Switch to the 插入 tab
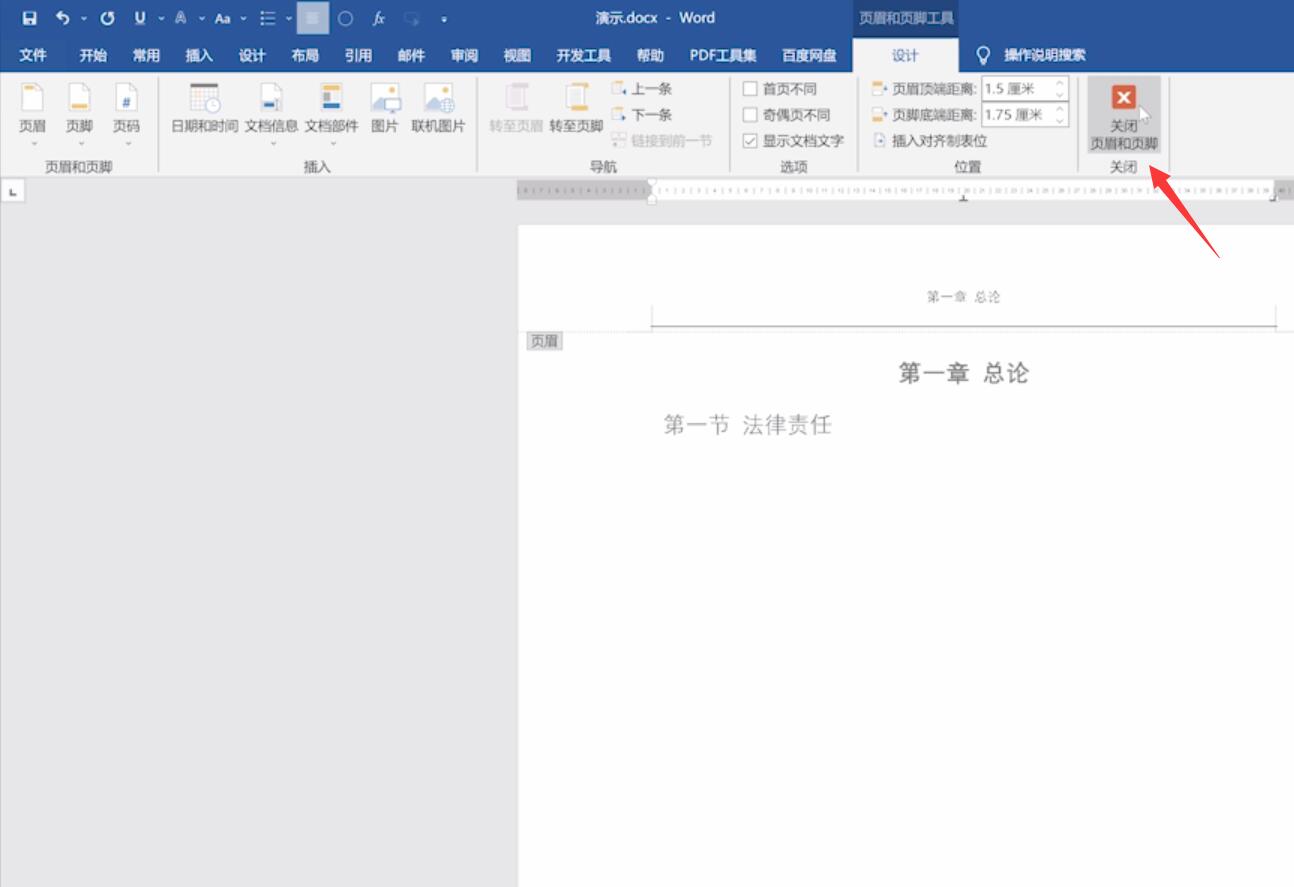 [199, 55]
